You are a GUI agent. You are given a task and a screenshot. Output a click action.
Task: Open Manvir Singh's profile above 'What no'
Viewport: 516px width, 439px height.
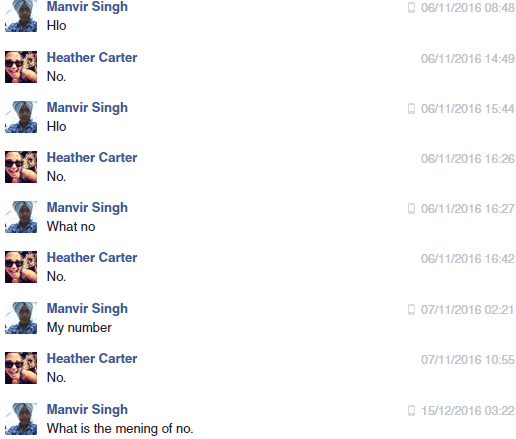click(x=87, y=208)
